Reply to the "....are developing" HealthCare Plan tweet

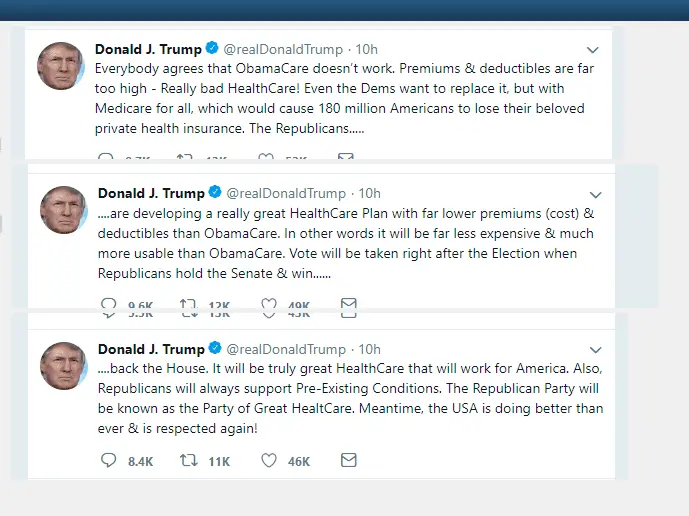(x=109, y=304)
